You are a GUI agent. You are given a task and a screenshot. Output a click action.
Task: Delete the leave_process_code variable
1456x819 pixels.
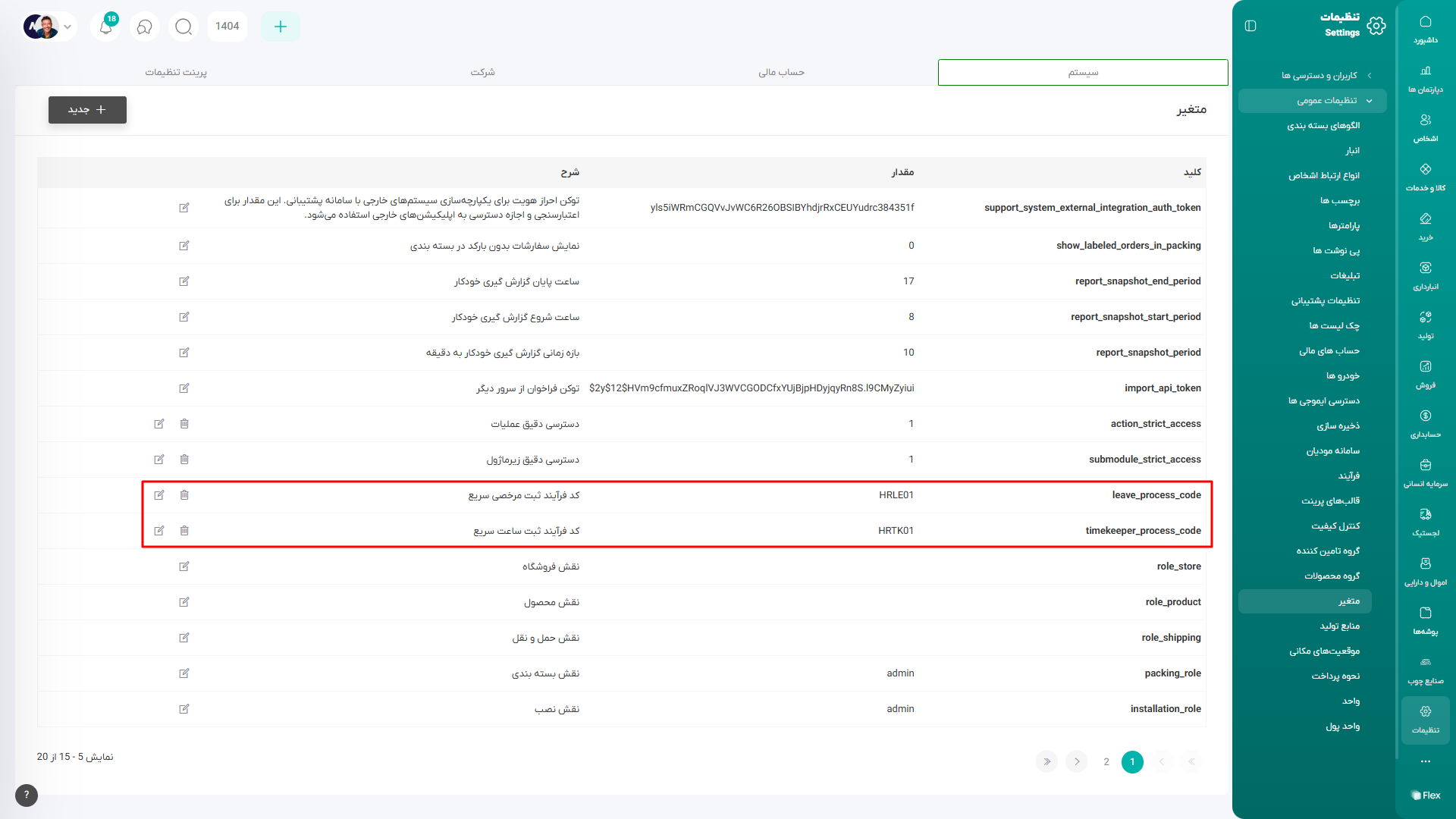[x=184, y=495]
